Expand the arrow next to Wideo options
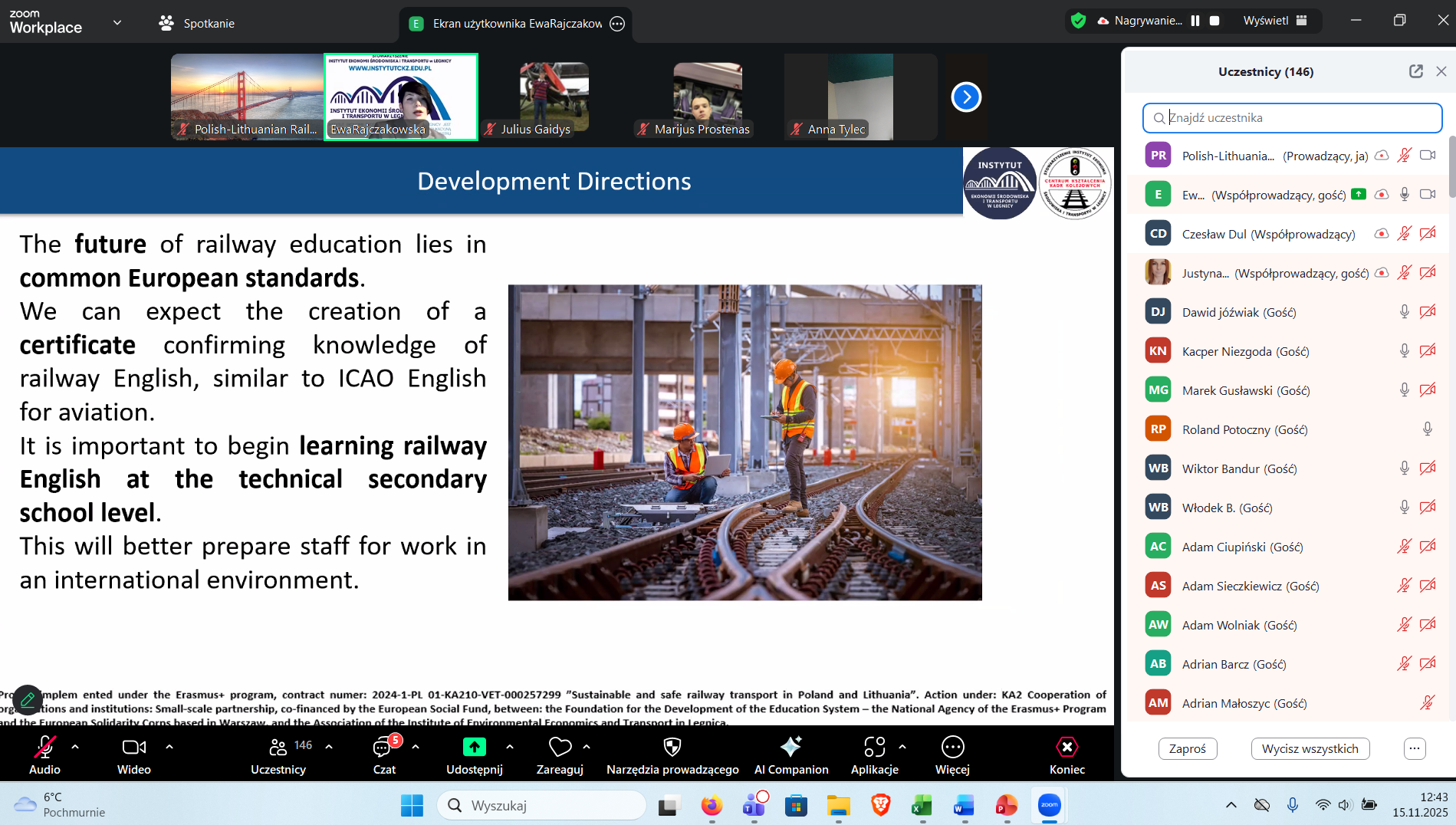 [169, 746]
